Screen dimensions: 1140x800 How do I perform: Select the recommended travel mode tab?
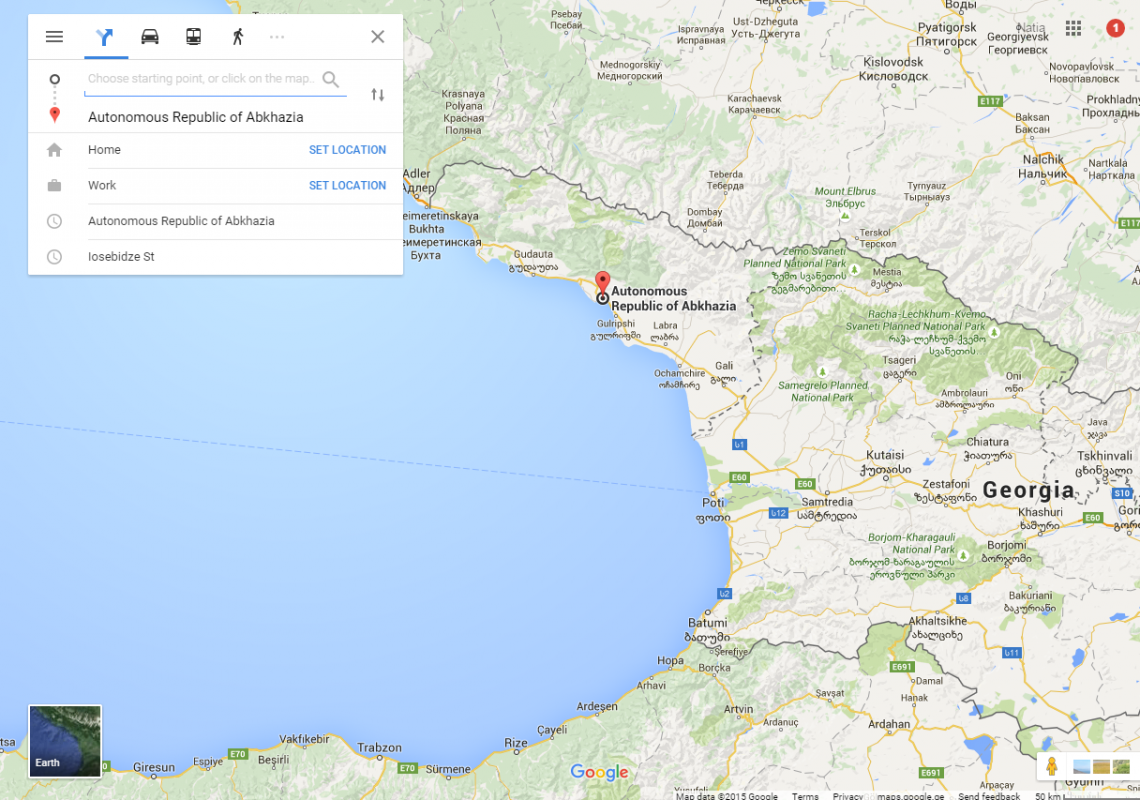[105, 36]
